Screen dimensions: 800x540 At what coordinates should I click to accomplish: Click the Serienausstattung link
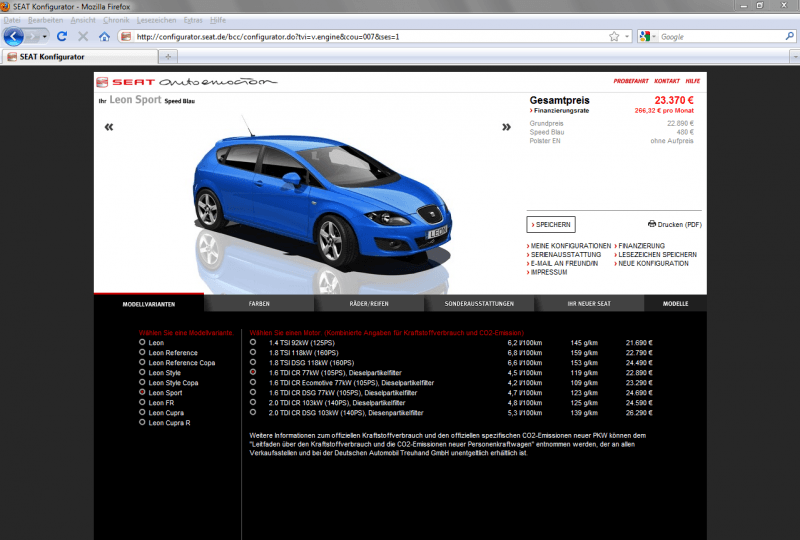564,255
